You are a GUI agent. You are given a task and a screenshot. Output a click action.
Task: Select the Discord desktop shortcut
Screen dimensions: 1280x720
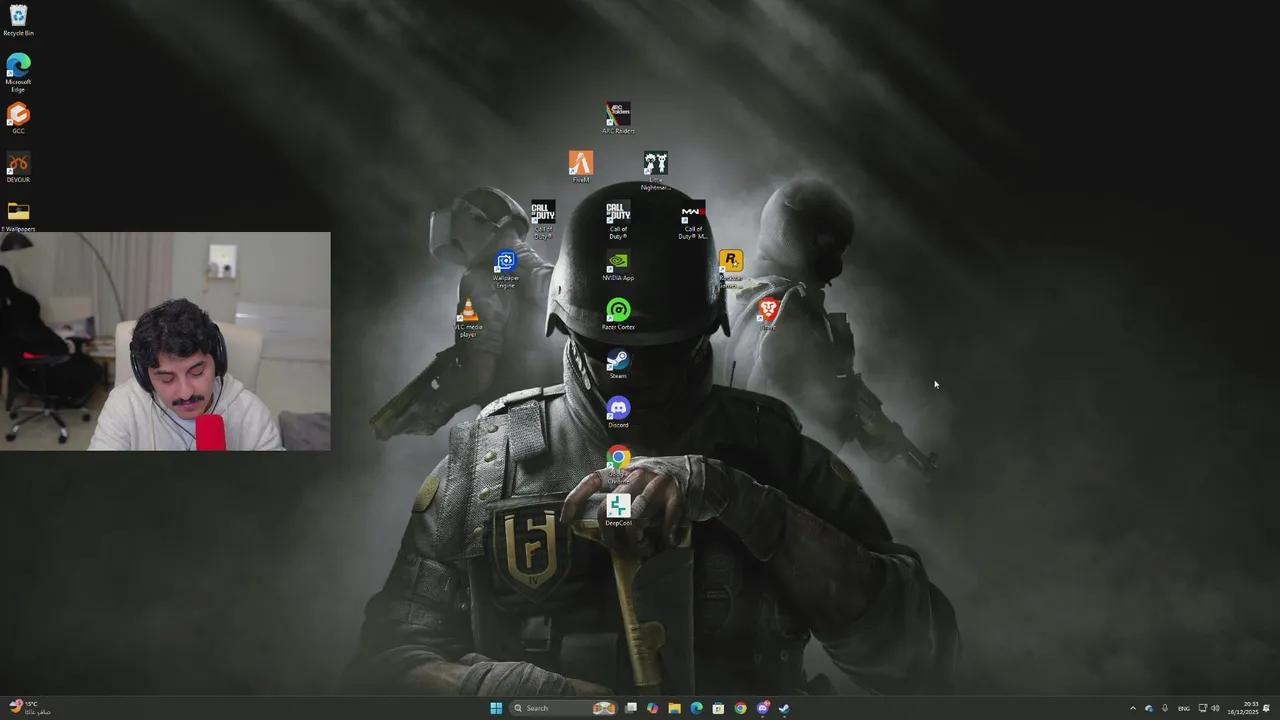coord(618,412)
